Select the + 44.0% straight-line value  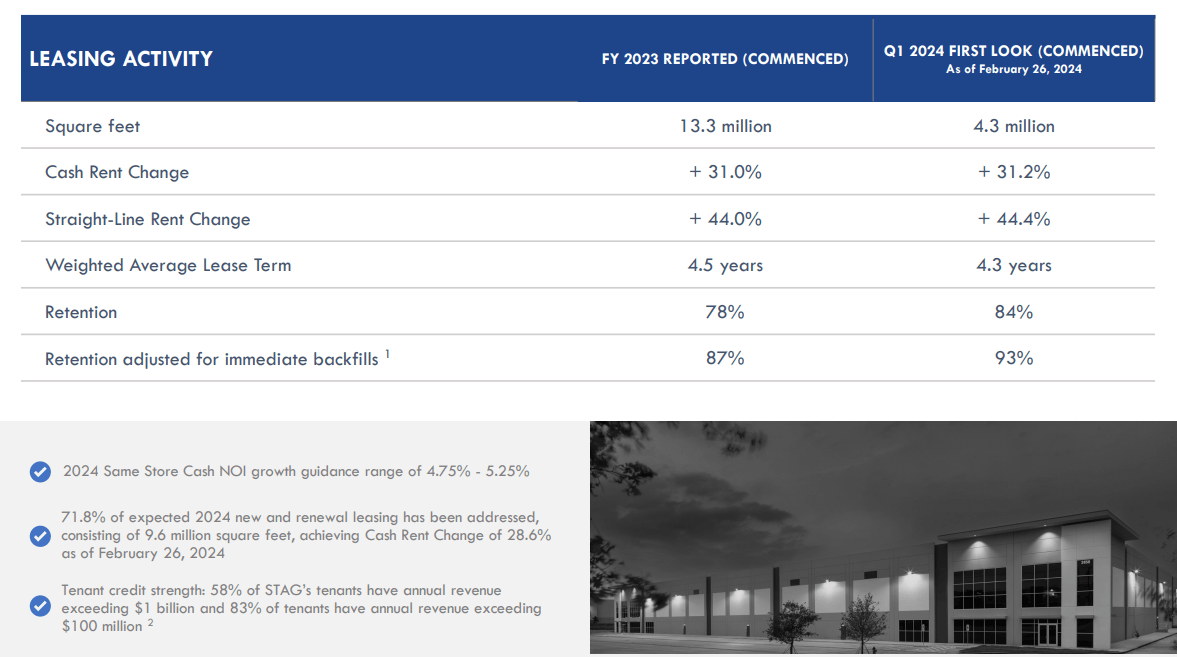725,218
